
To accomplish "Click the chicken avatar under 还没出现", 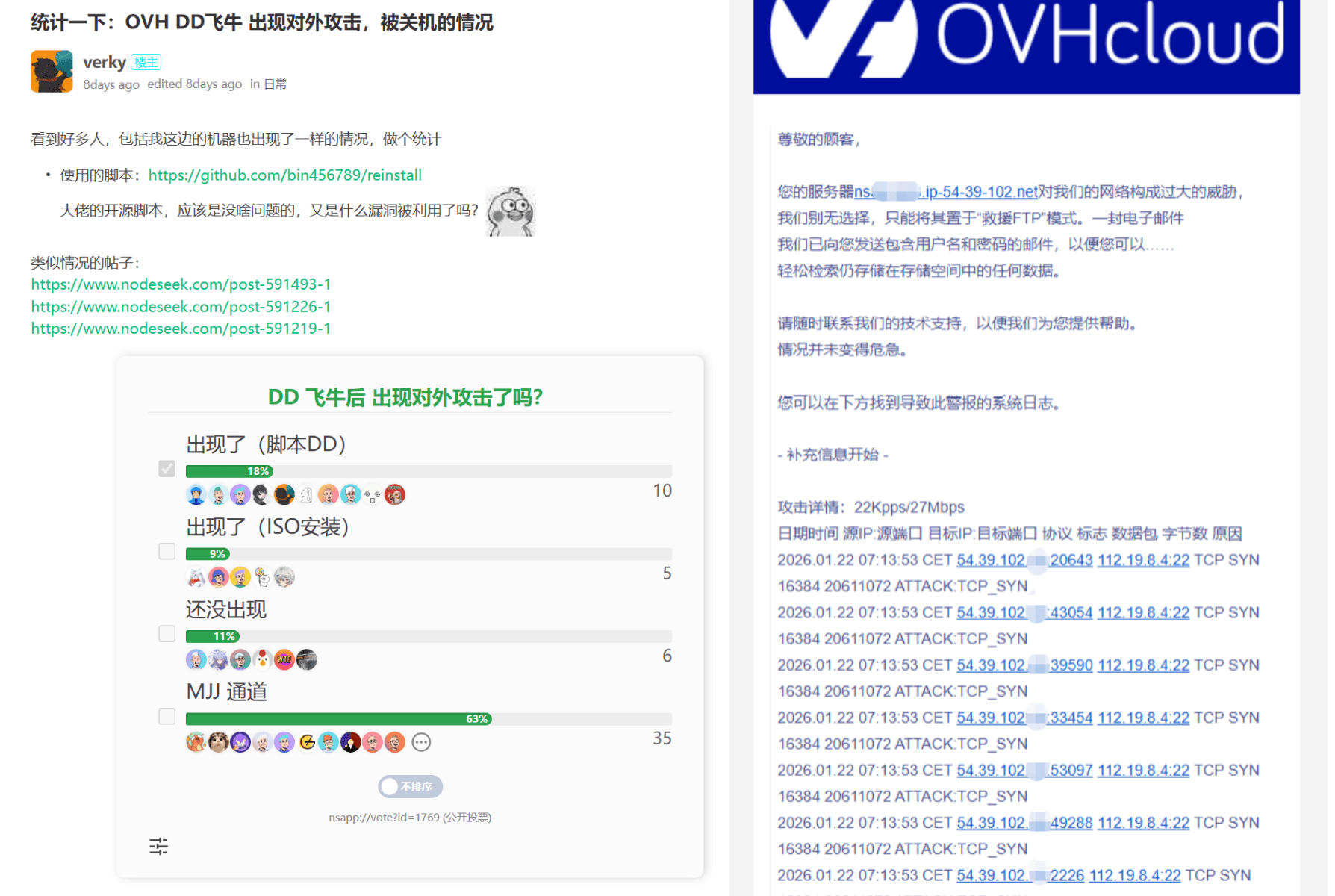I will click(262, 659).
